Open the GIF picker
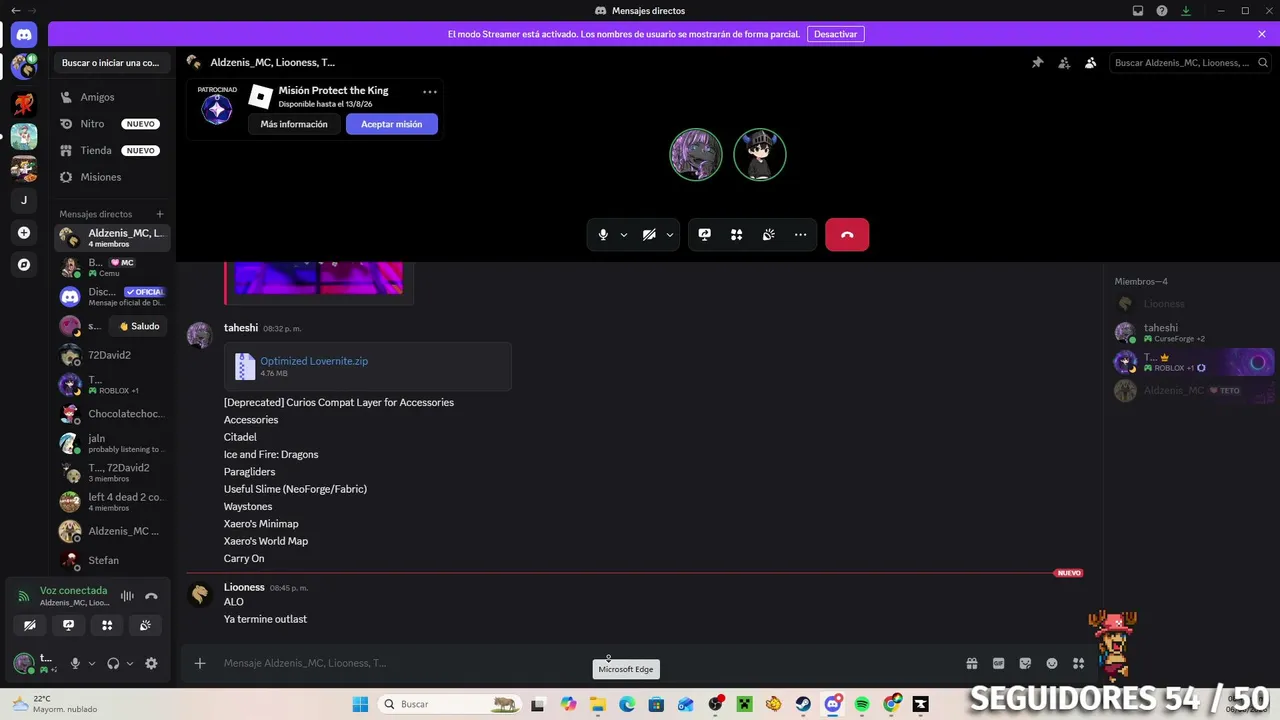 998,663
